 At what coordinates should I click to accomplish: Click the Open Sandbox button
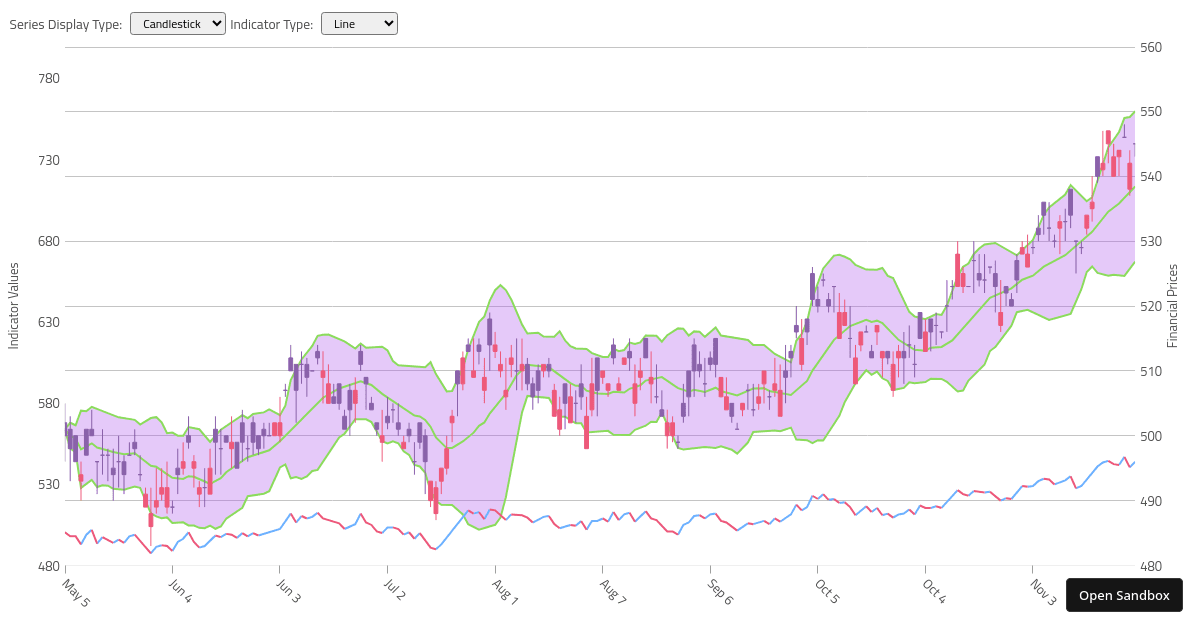point(1124,594)
